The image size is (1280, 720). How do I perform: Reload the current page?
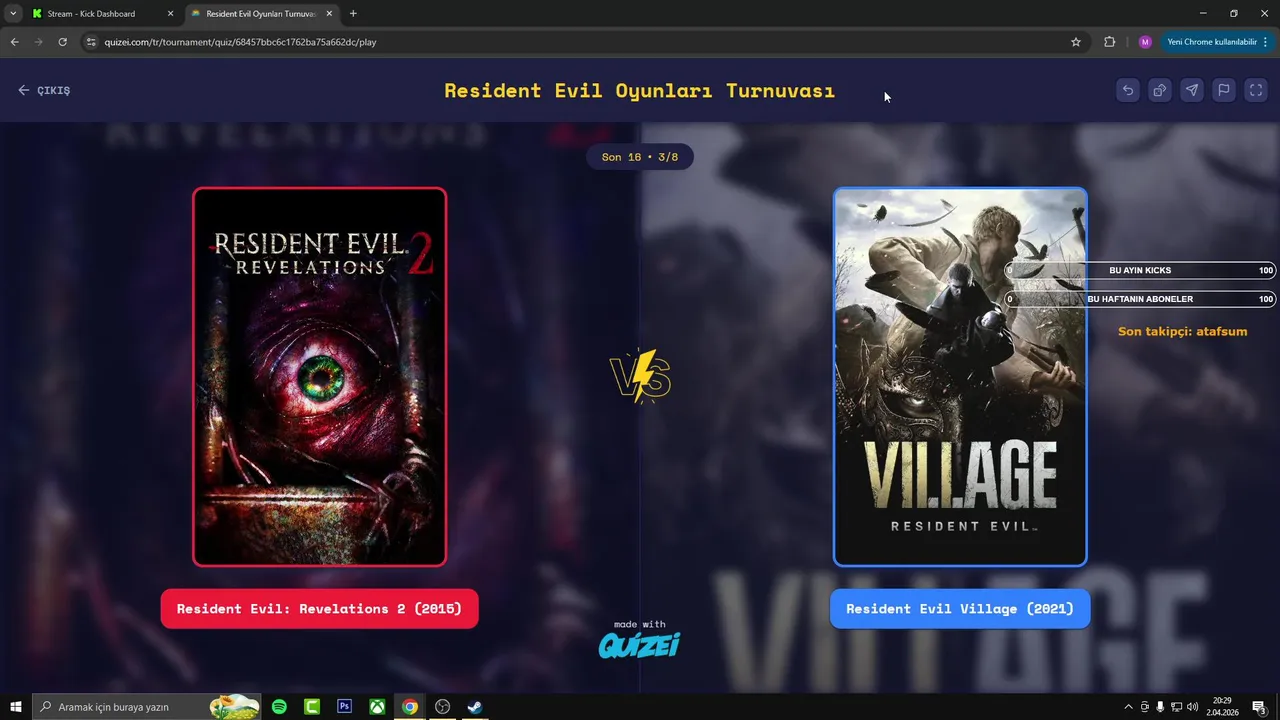(x=62, y=42)
